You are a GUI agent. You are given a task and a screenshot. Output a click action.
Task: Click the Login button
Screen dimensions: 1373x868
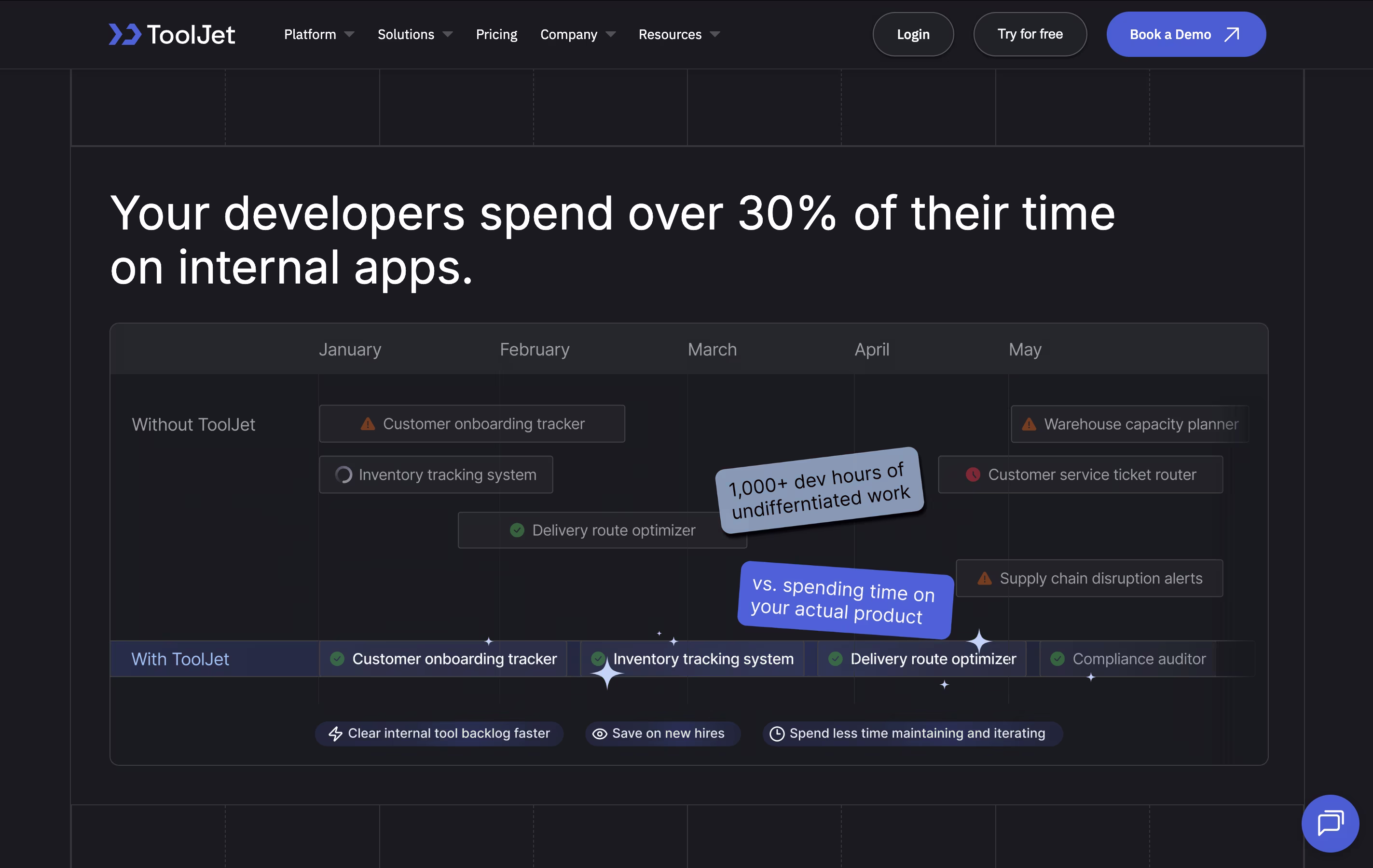912,34
